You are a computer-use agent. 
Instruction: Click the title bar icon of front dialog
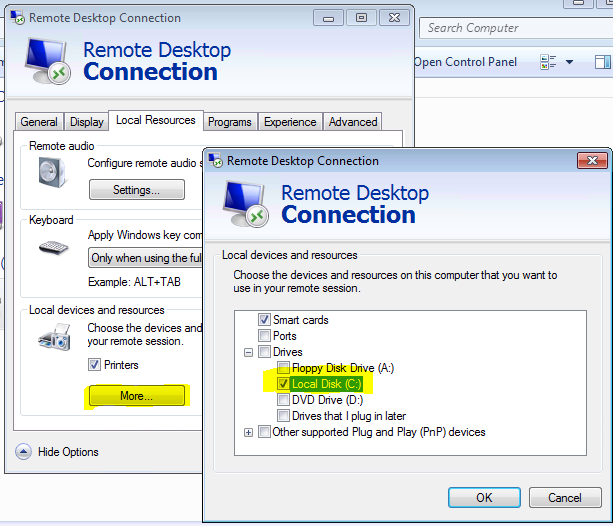point(215,161)
